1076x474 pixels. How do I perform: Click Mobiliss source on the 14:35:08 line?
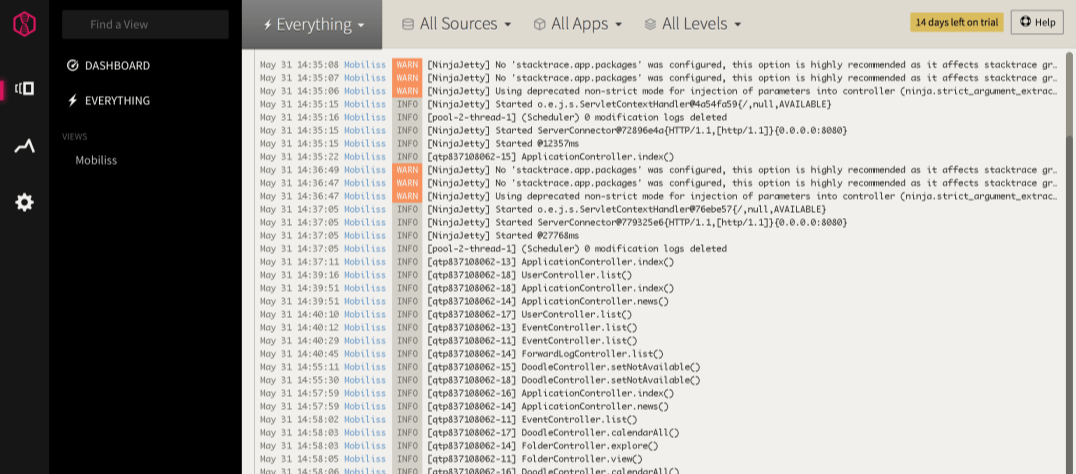click(x=365, y=64)
